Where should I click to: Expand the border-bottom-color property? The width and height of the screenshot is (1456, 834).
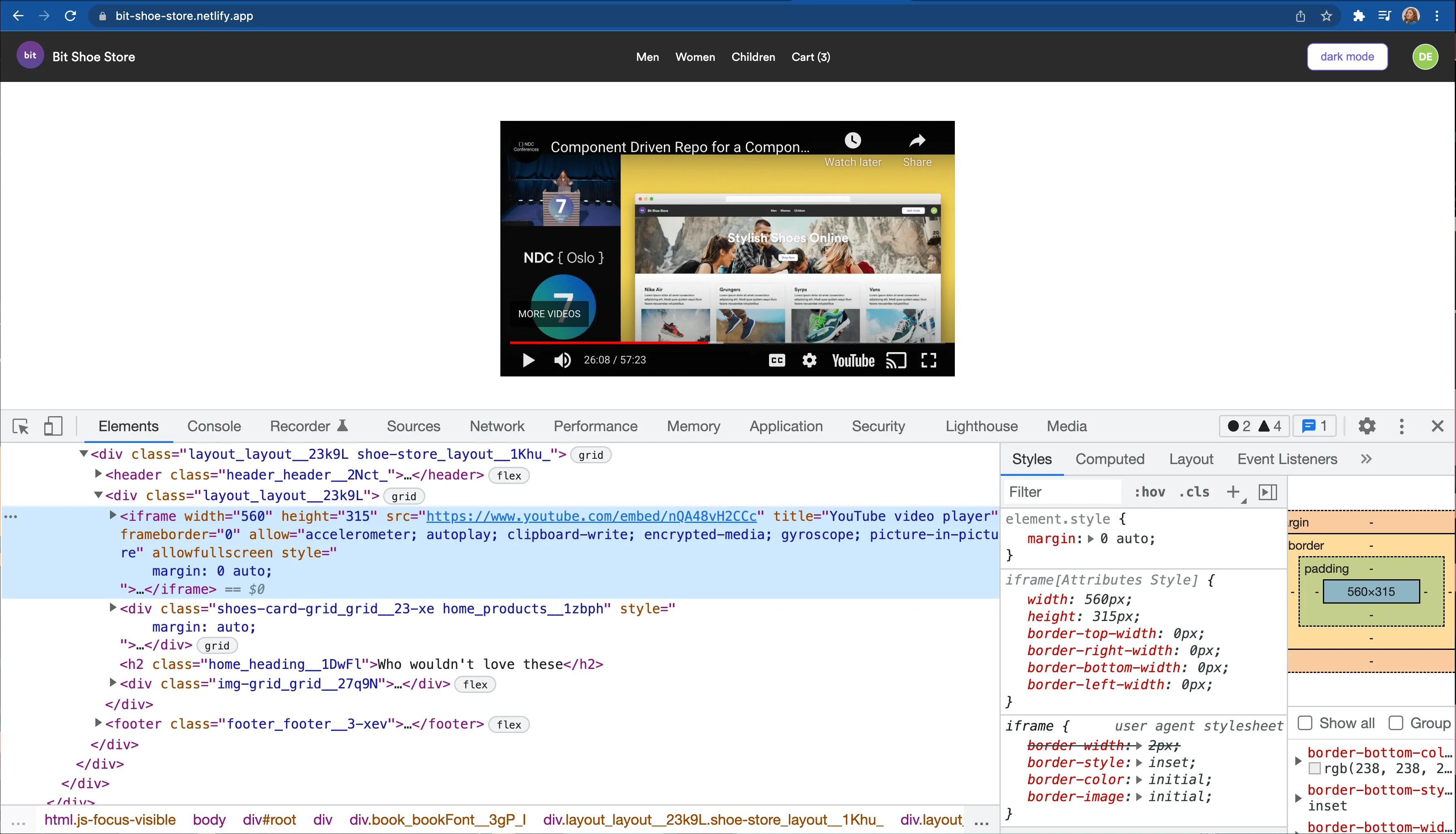point(1298,761)
